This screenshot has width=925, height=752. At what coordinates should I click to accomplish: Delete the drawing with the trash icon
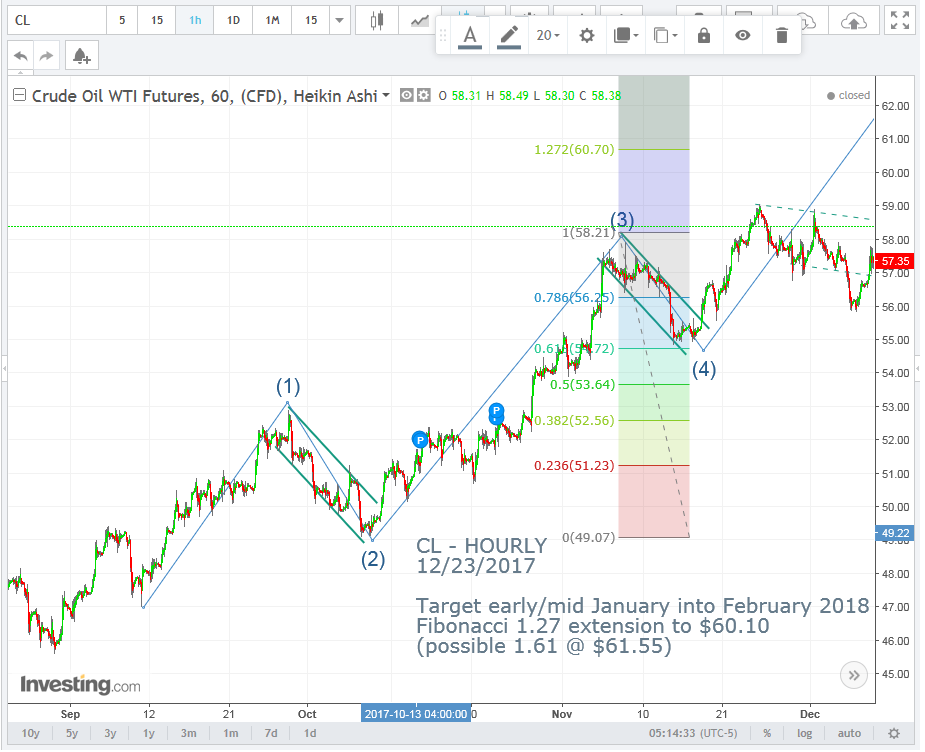coord(781,35)
